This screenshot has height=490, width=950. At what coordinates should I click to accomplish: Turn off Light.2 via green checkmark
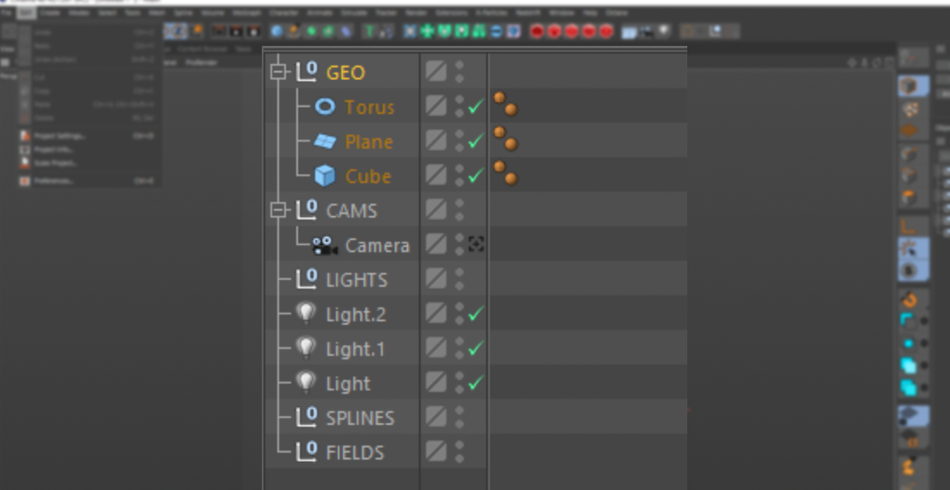476,314
